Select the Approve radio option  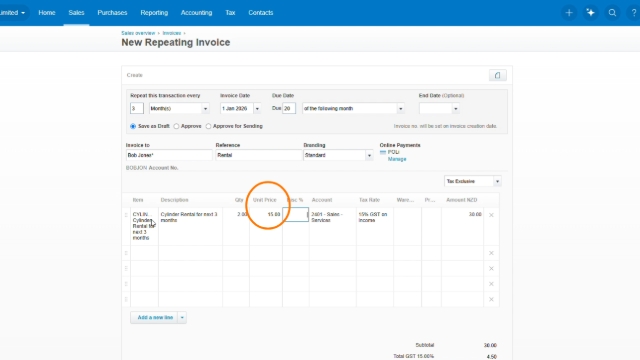pyautogui.click(x=176, y=127)
